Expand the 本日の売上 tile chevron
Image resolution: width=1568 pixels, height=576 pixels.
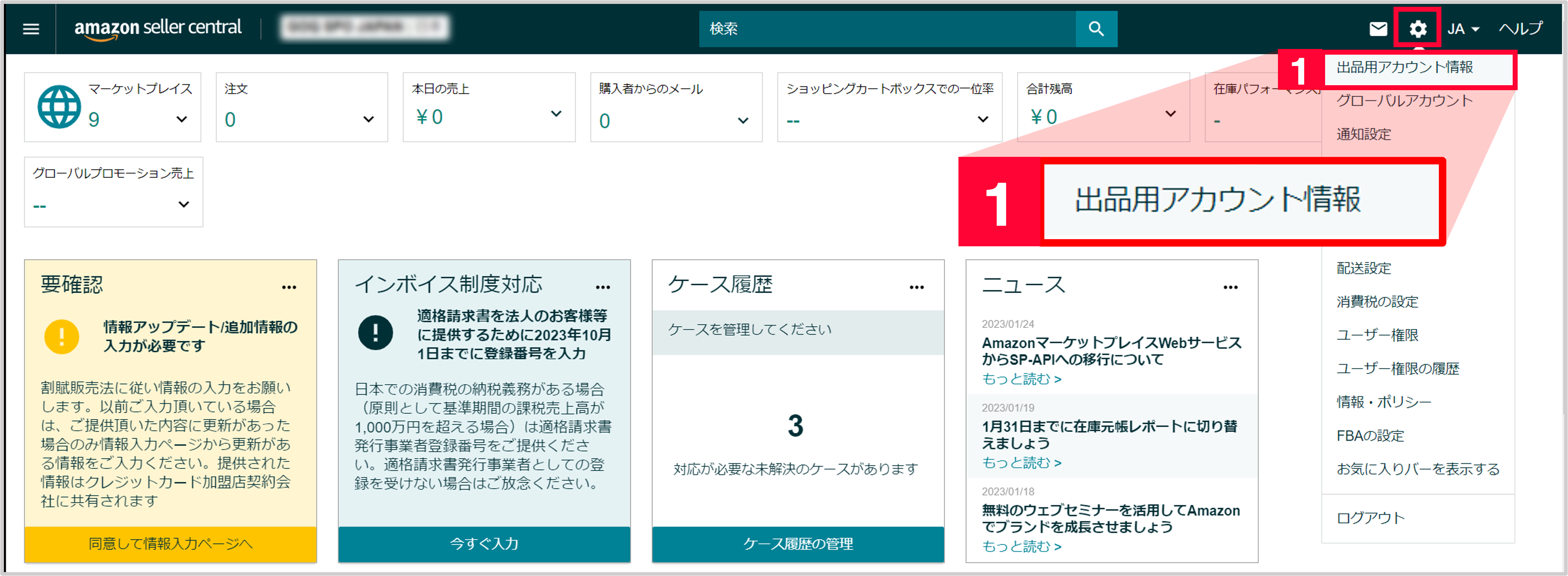[x=556, y=113]
